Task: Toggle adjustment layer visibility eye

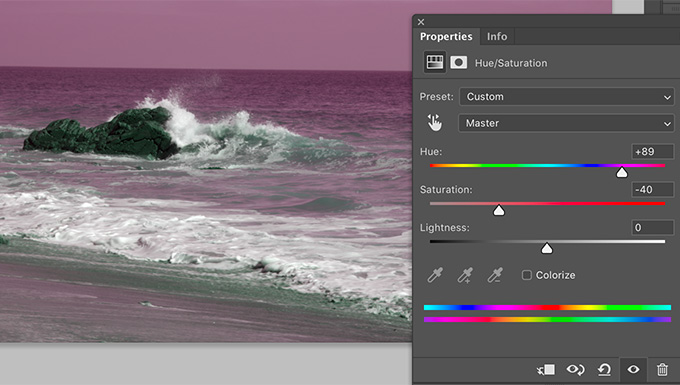Action: coord(633,369)
